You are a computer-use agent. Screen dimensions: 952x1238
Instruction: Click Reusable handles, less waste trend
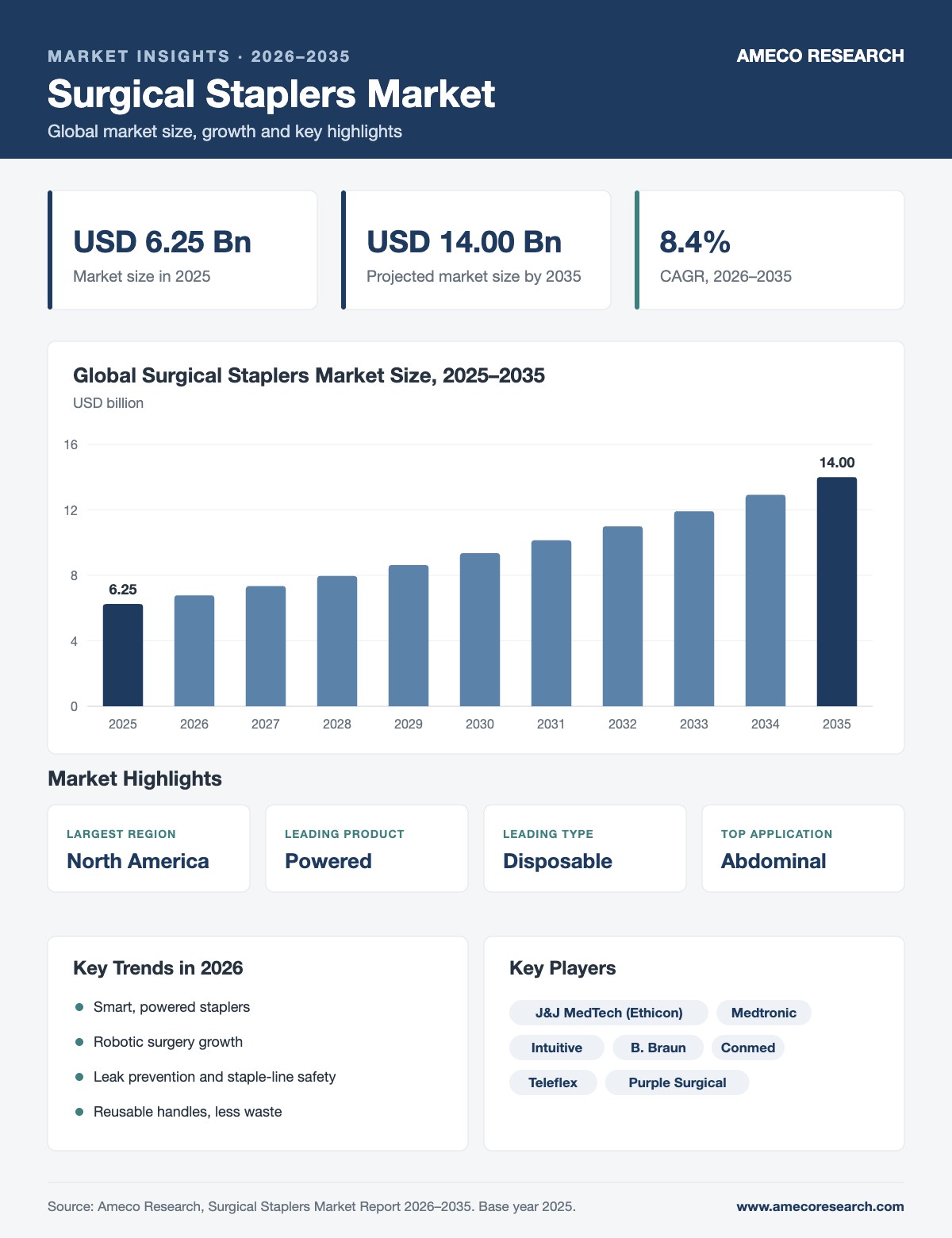tap(187, 1112)
